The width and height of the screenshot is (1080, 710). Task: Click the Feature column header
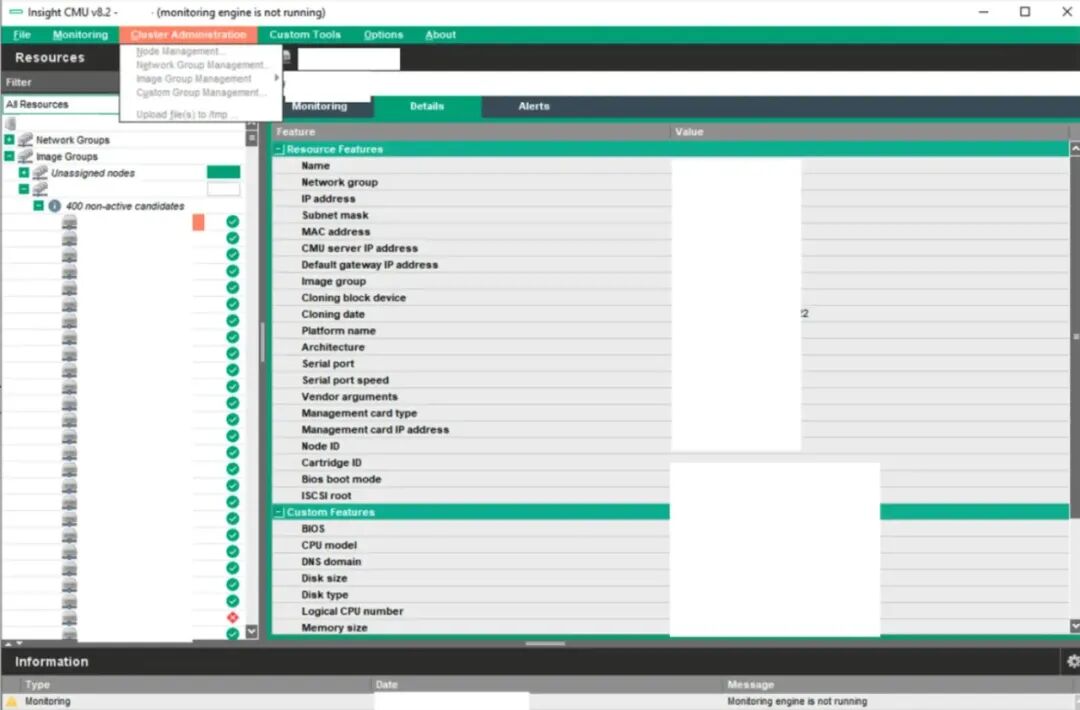471,132
